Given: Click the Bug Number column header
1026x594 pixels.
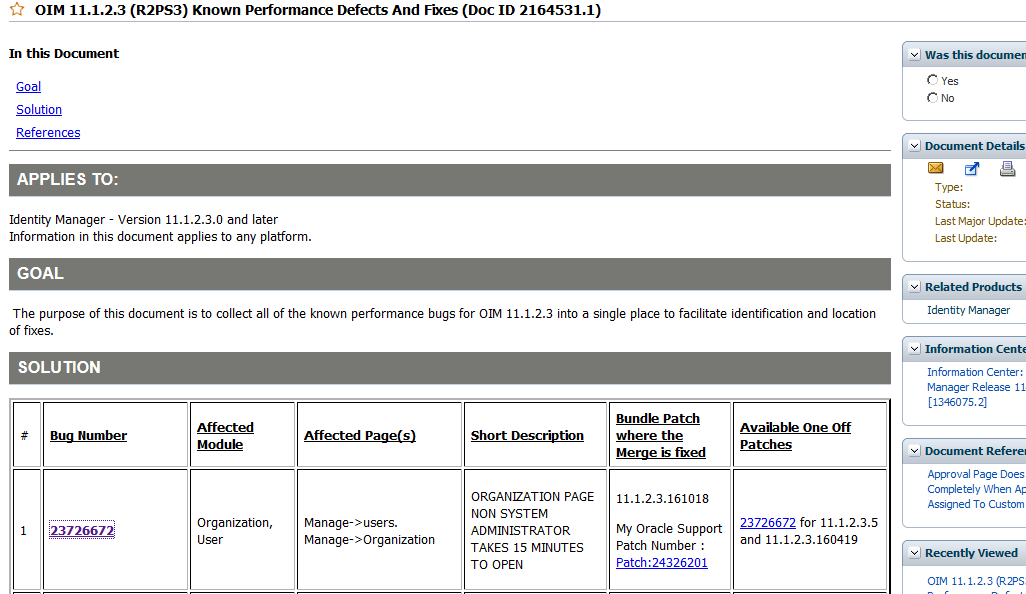Looking at the screenshot, I should 88,436.
